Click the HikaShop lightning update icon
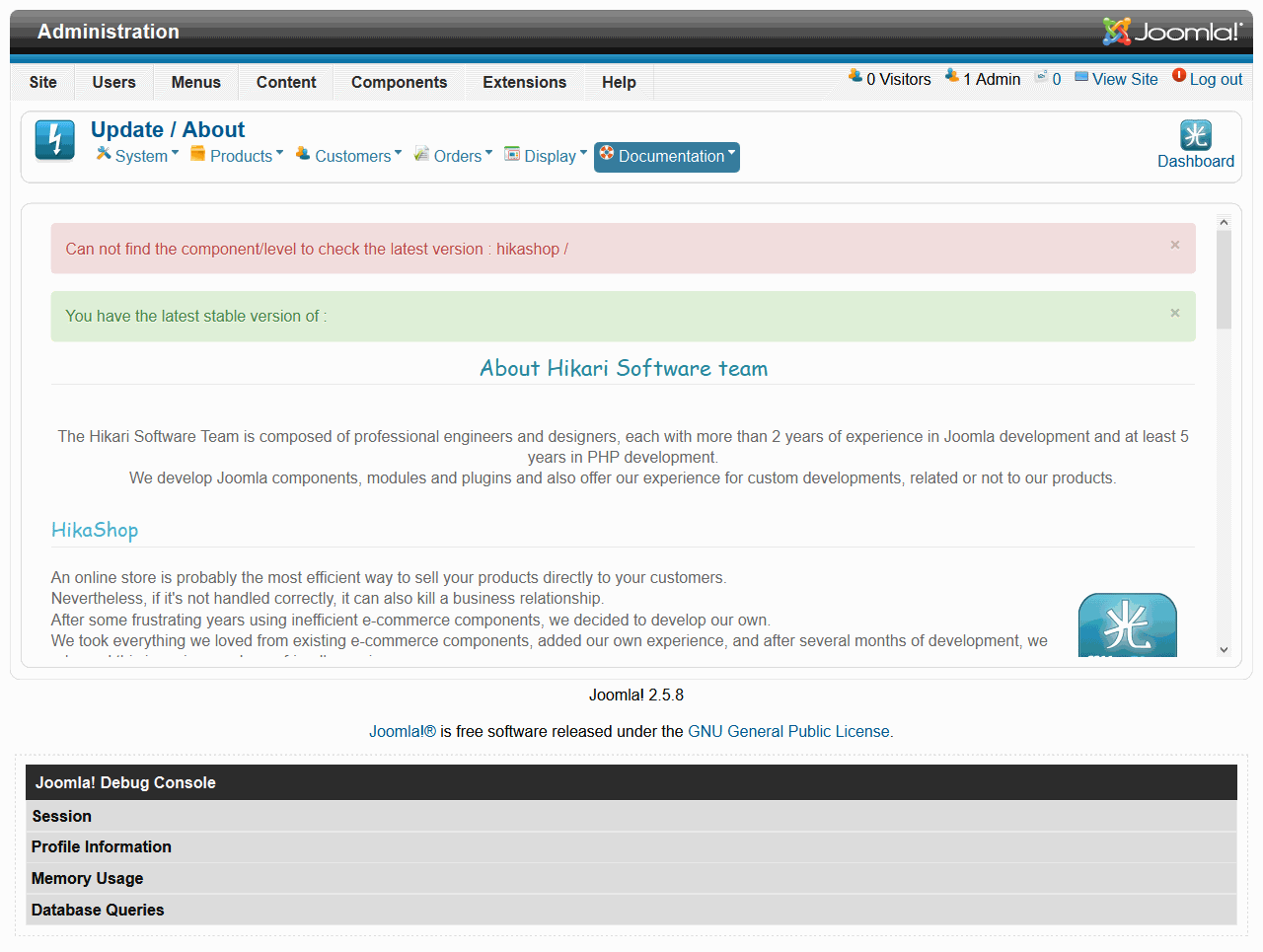 click(x=55, y=139)
